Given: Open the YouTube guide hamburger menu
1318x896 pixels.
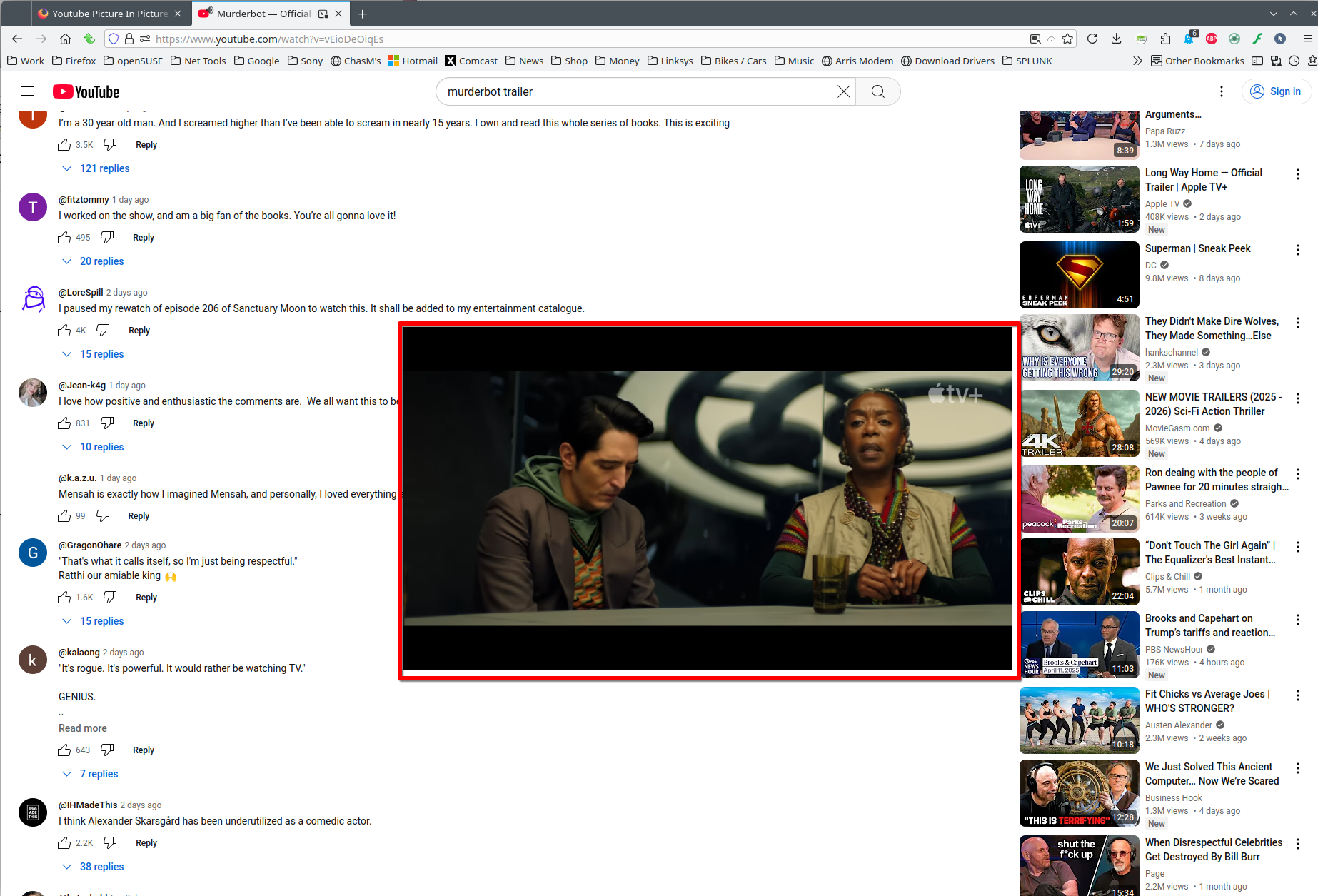Looking at the screenshot, I should [27, 91].
